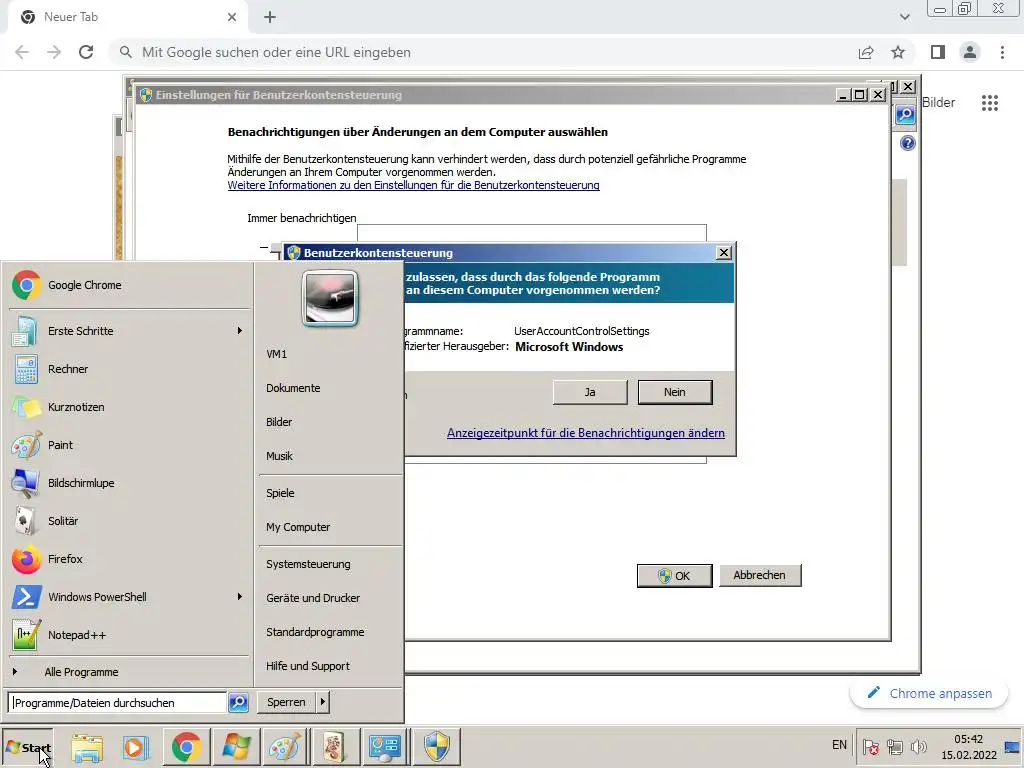Toggle Chrome side panel icon

point(938,52)
